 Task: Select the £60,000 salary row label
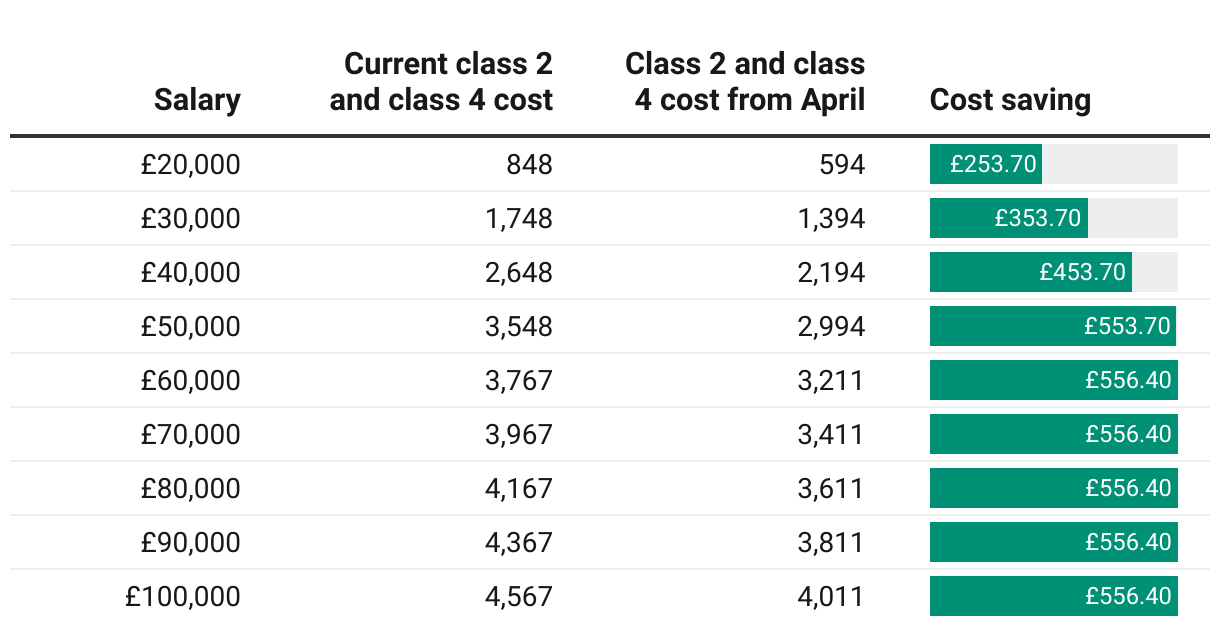click(191, 380)
